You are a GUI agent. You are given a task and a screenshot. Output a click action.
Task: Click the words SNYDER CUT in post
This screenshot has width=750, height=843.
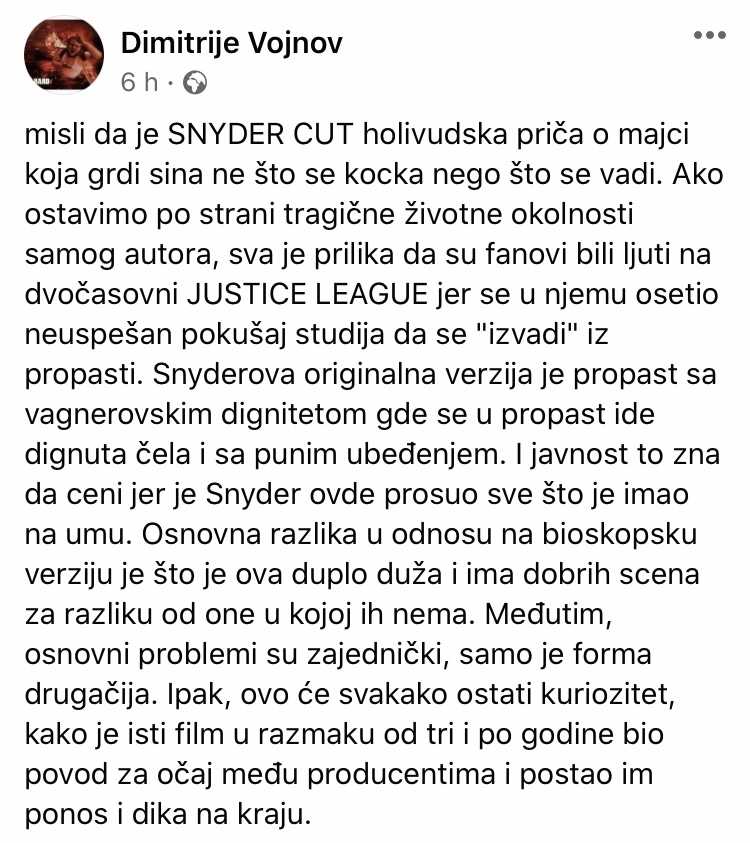tap(260, 135)
